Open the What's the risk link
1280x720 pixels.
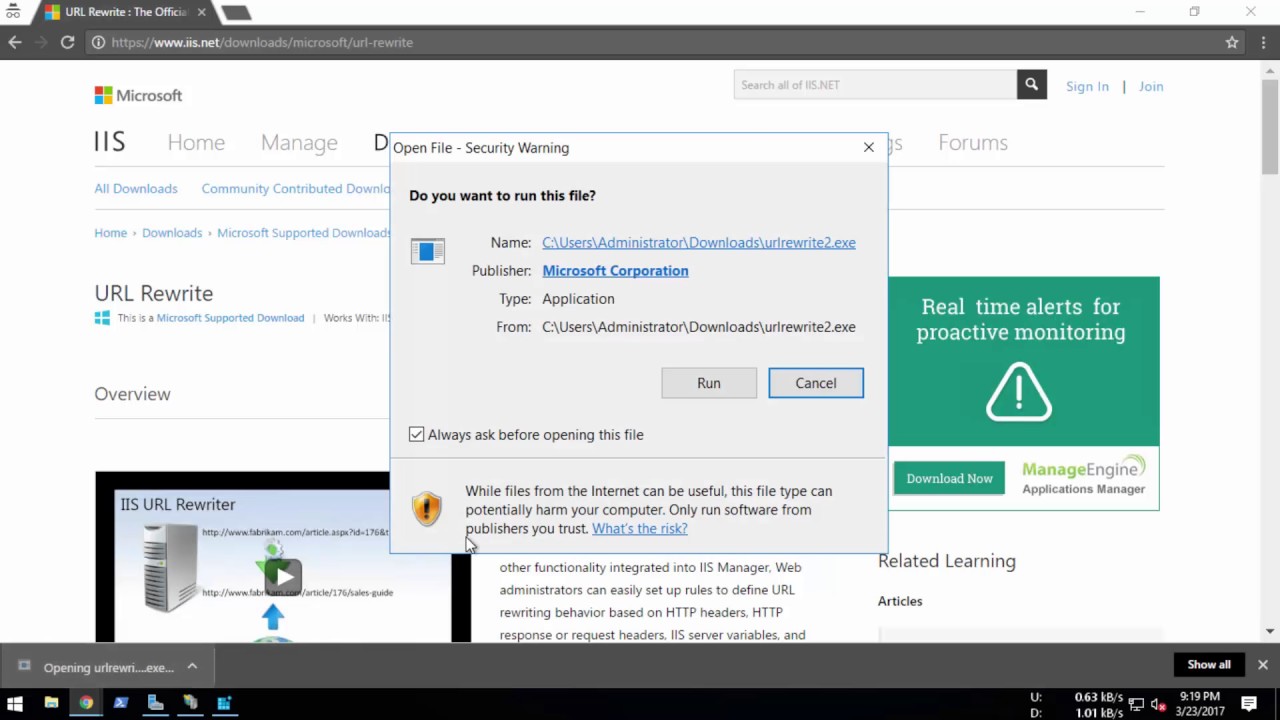point(639,528)
